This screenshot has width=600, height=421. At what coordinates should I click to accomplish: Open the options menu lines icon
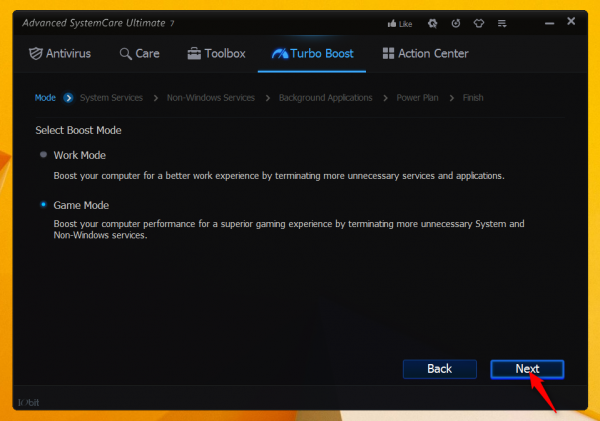pyautogui.click(x=502, y=24)
